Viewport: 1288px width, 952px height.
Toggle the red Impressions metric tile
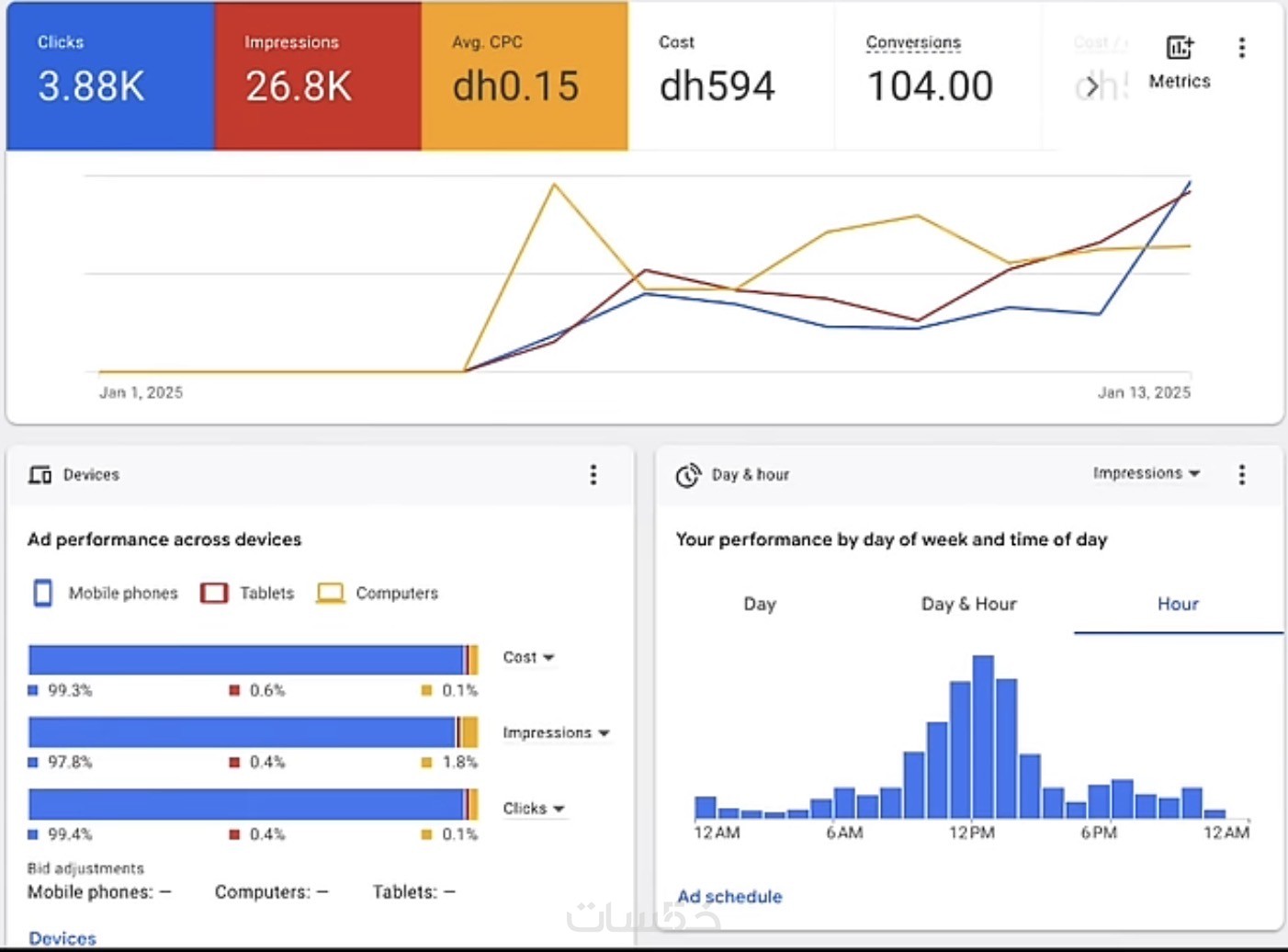coord(318,75)
